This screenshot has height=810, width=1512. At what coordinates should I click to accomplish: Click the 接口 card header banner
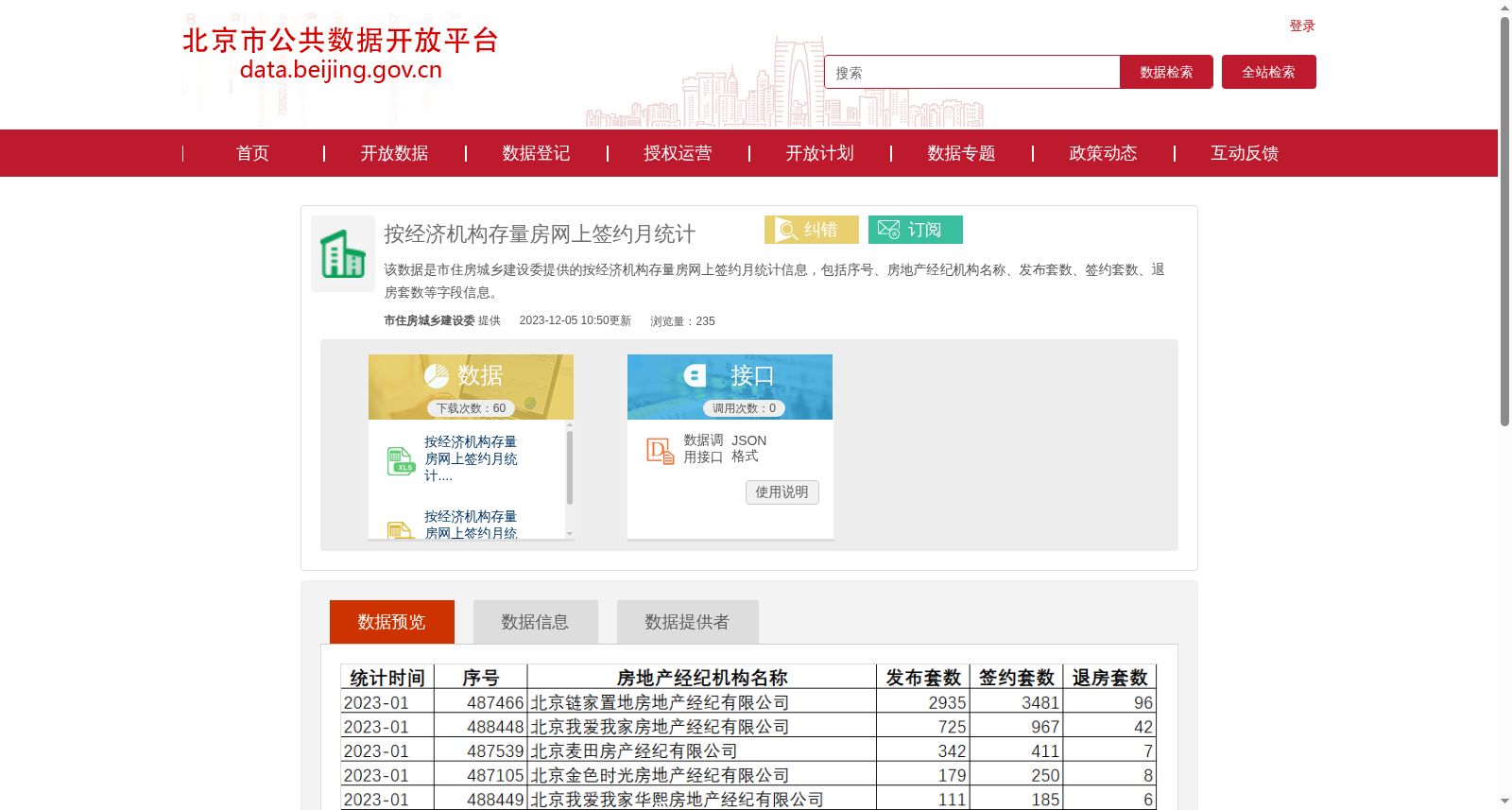tap(730, 387)
